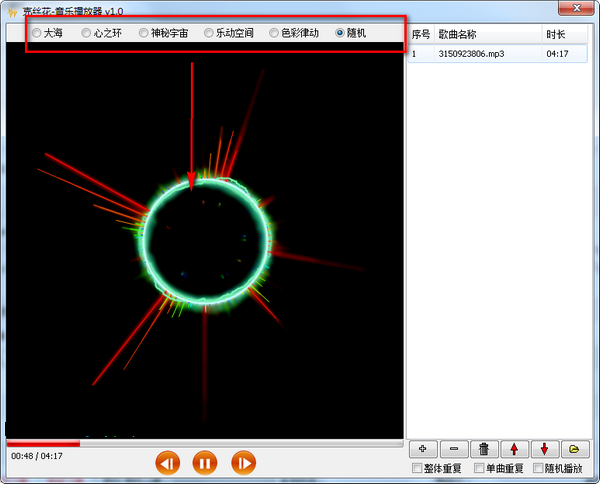
Task: Select 3150923806.mp3 in the playlist
Action: 497,54
